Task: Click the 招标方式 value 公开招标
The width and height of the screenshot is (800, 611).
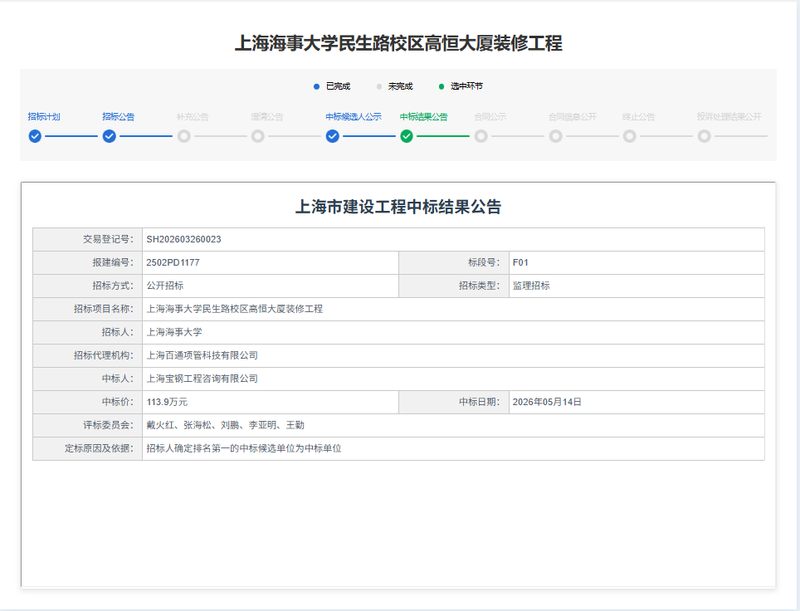Action: click(x=165, y=286)
